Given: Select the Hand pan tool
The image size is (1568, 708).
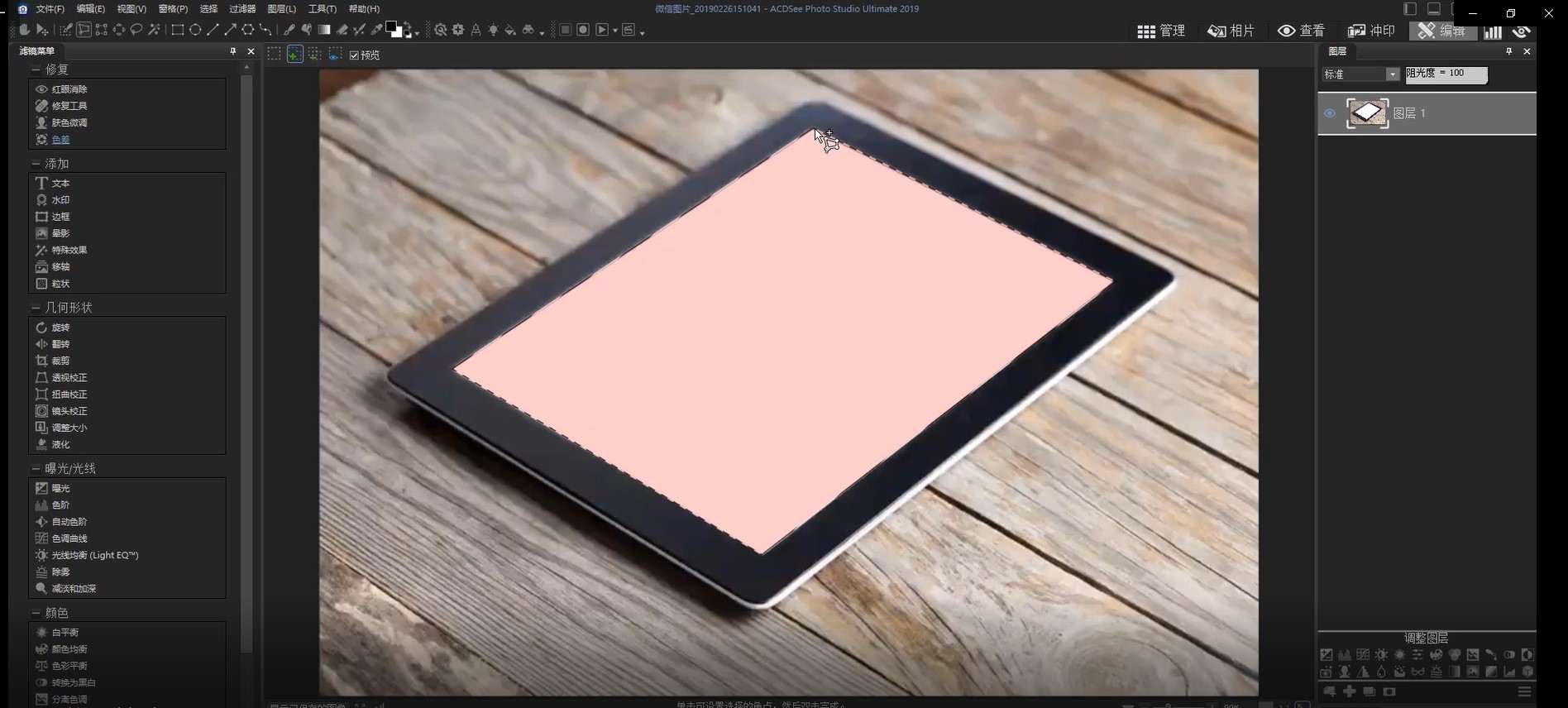Looking at the screenshot, I should click(x=24, y=30).
